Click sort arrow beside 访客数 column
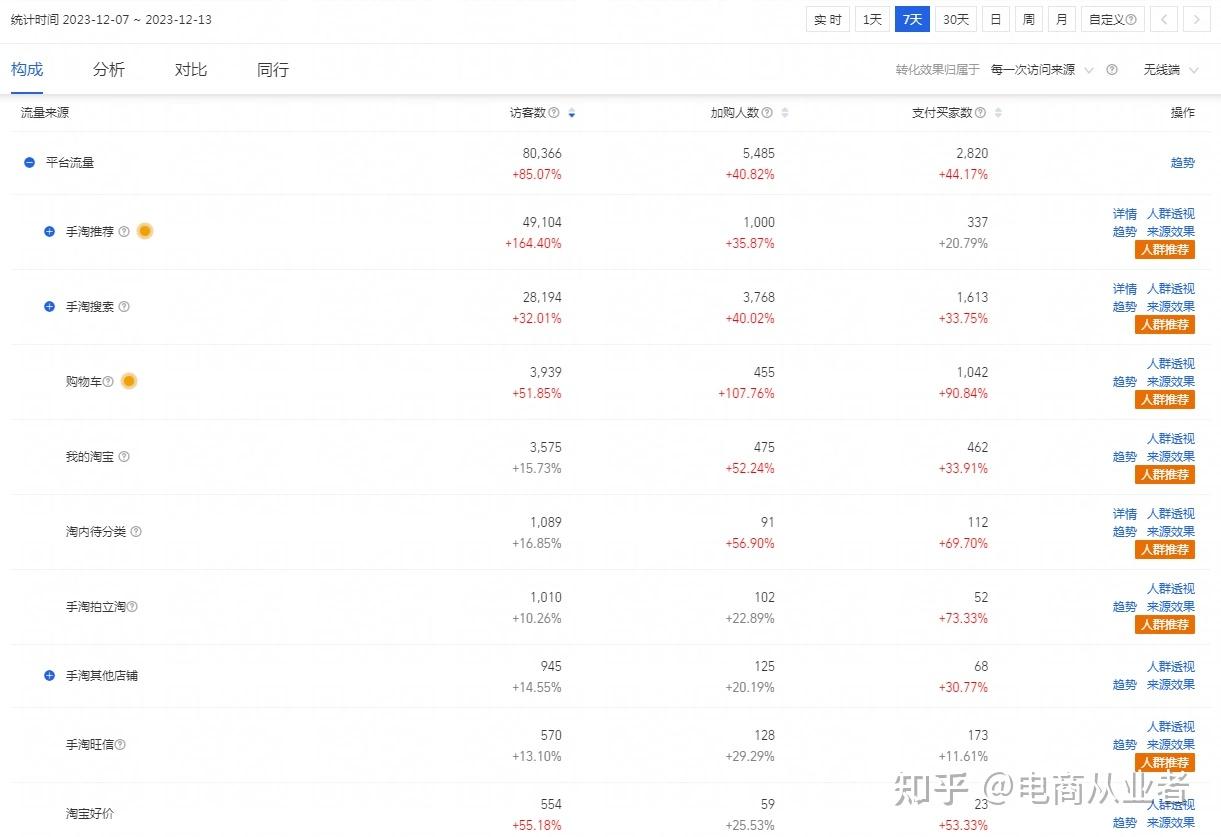Viewport: 1221px width, 837px height. coord(571,113)
